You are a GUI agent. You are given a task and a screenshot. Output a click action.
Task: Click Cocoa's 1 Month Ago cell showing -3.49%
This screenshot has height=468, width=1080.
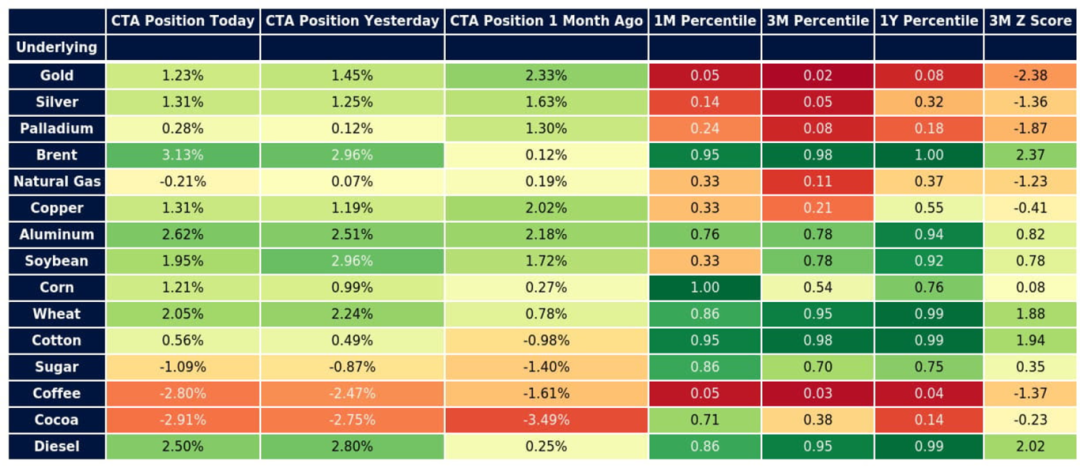(x=545, y=420)
